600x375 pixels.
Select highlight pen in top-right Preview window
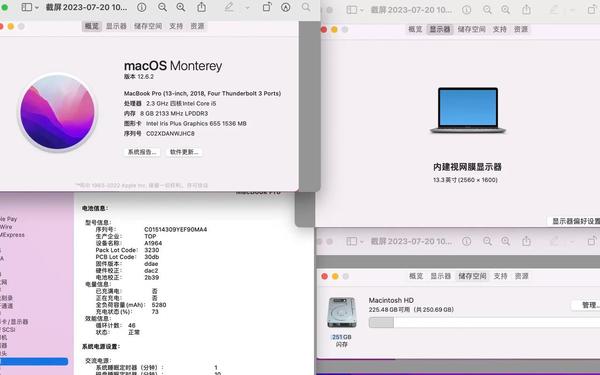[554, 10]
